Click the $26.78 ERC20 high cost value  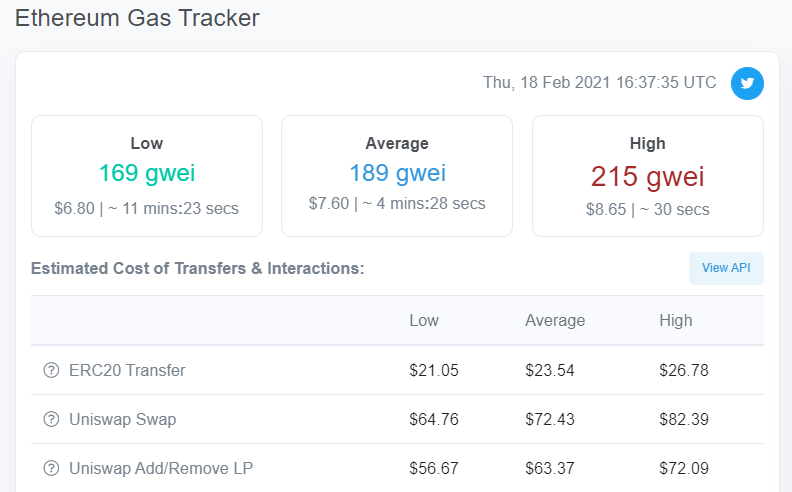684,370
